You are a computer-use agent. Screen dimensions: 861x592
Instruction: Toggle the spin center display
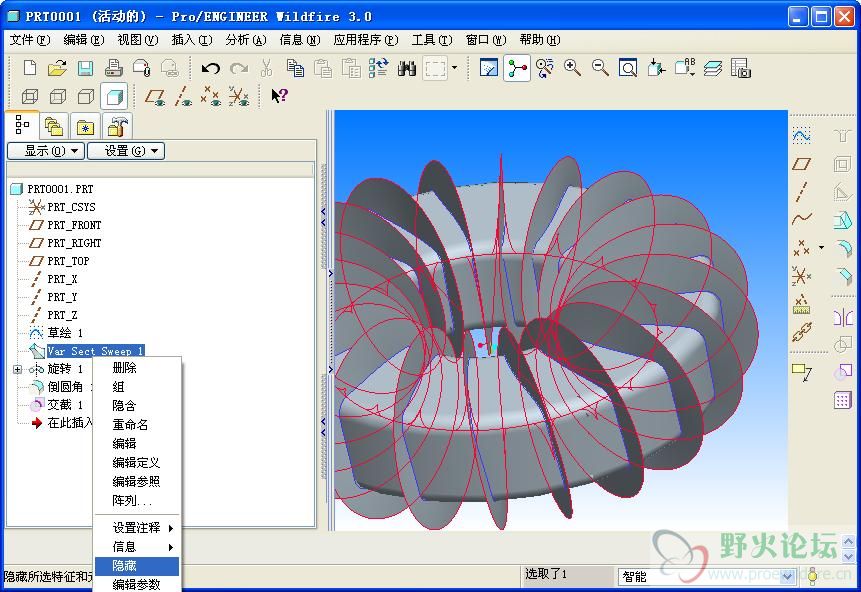coord(517,68)
